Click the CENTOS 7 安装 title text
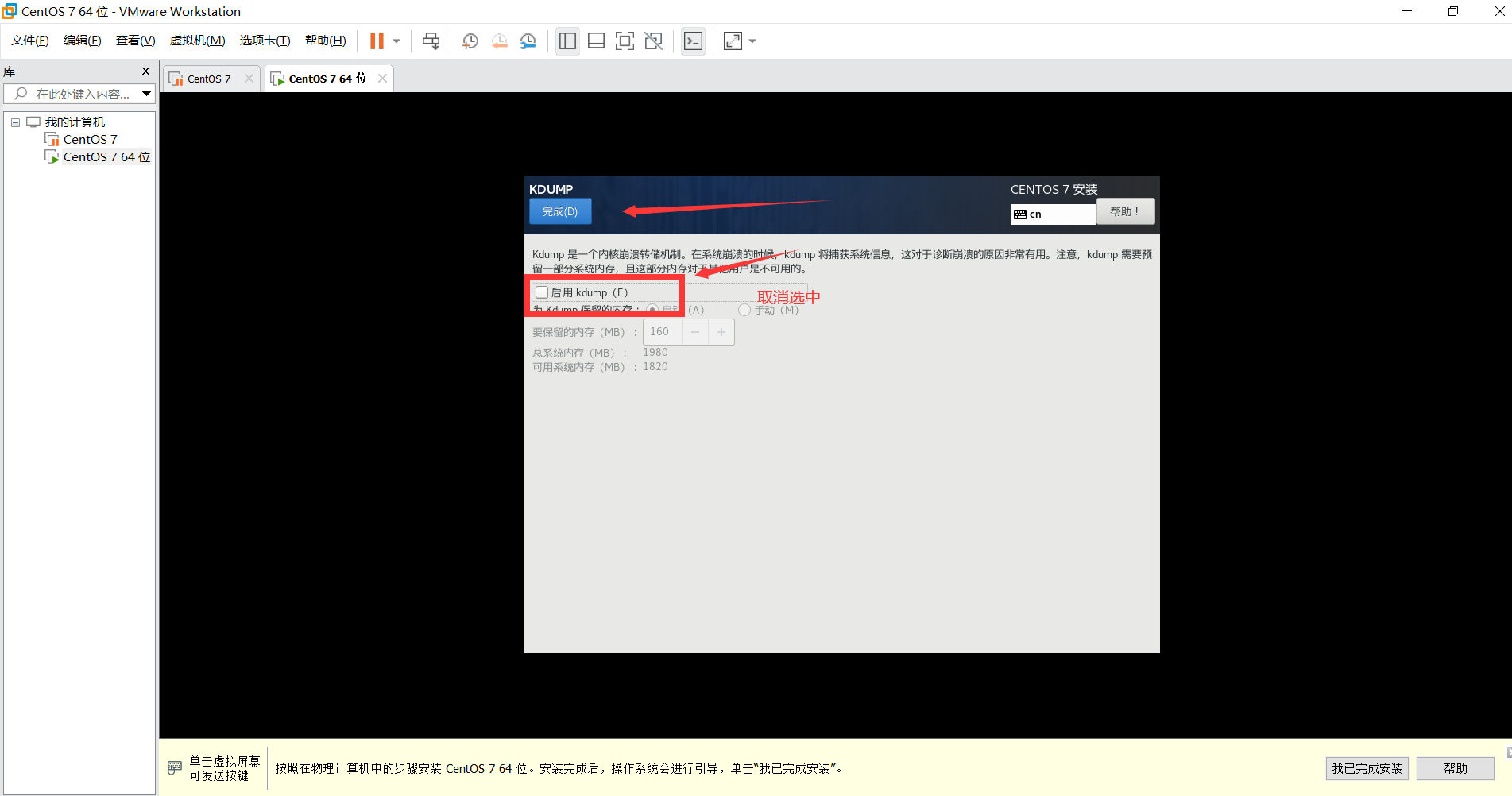This screenshot has height=796, width=1512. [1054, 189]
